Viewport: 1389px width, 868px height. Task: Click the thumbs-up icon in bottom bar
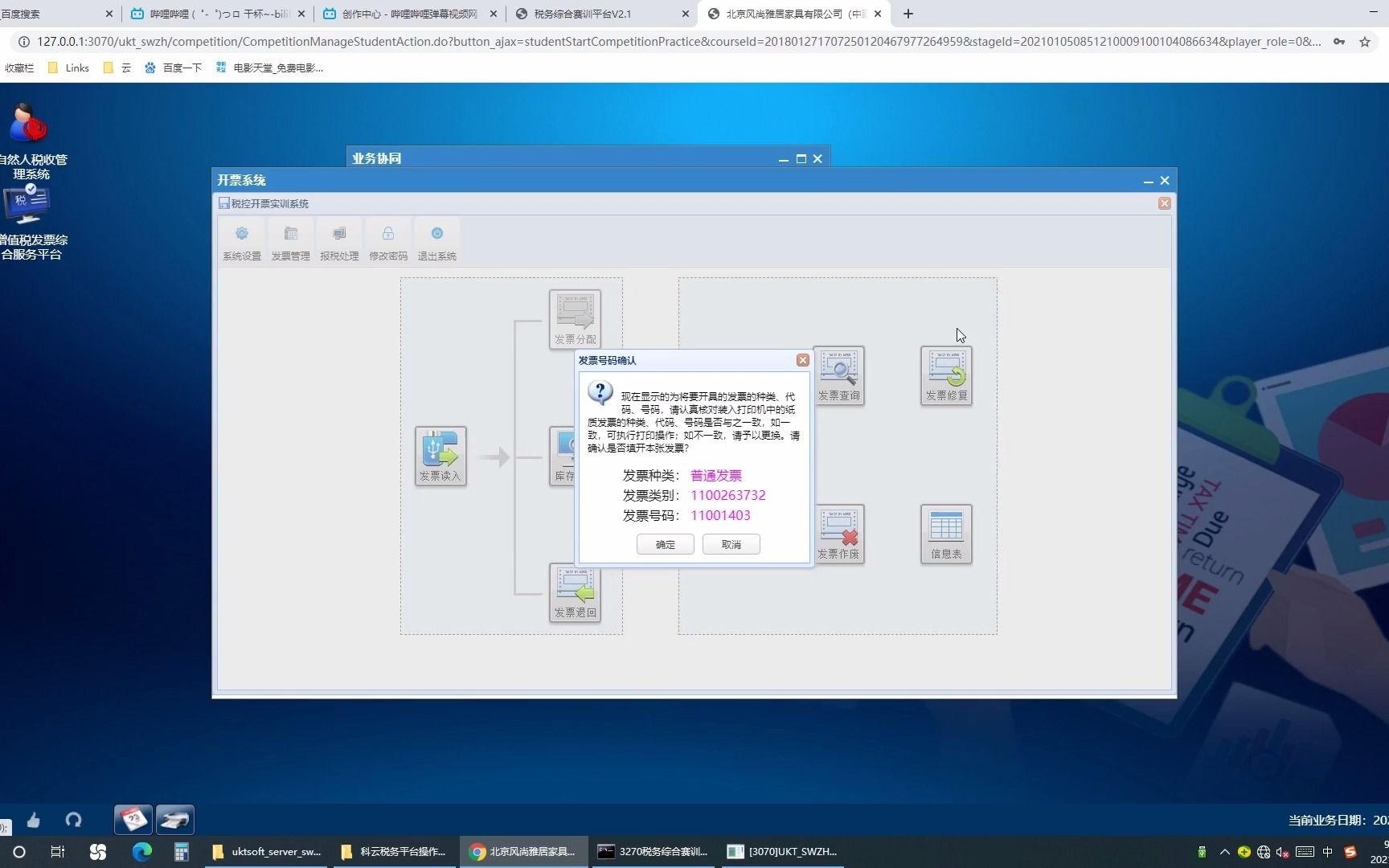click(33, 820)
